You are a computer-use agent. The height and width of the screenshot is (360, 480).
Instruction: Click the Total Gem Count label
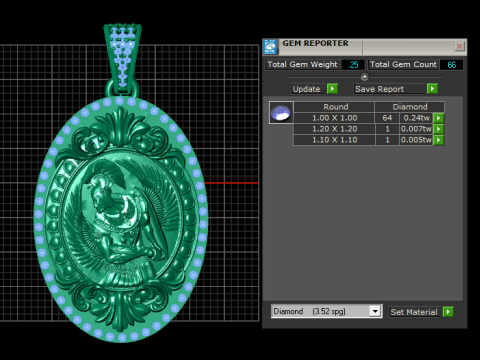pyautogui.click(x=403, y=64)
